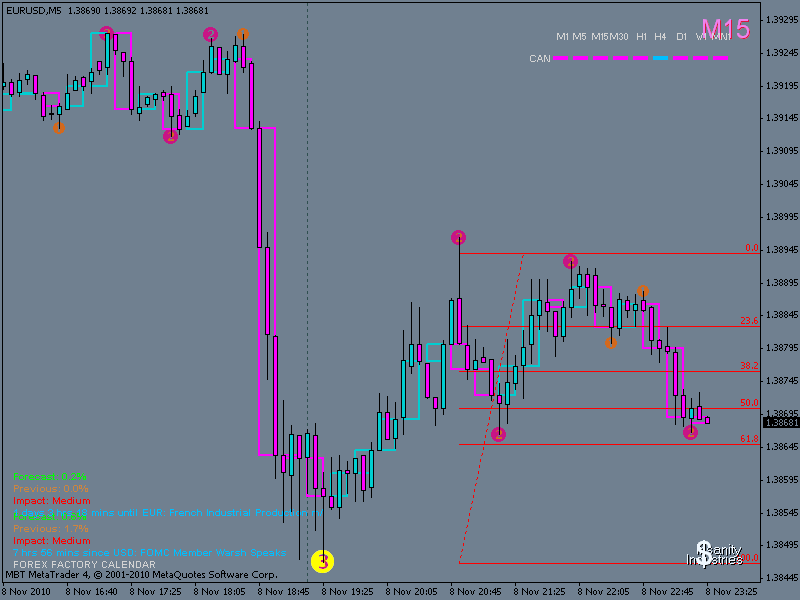Click the large pink M15 indicator label
Image resolution: width=800 pixels, height=600 pixels.
pyautogui.click(x=726, y=29)
